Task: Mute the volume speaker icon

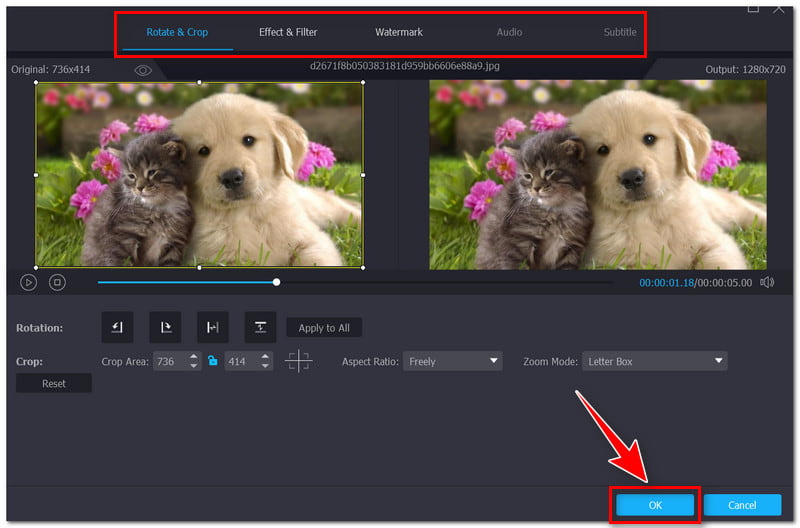Action: click(x=767, y=283)
